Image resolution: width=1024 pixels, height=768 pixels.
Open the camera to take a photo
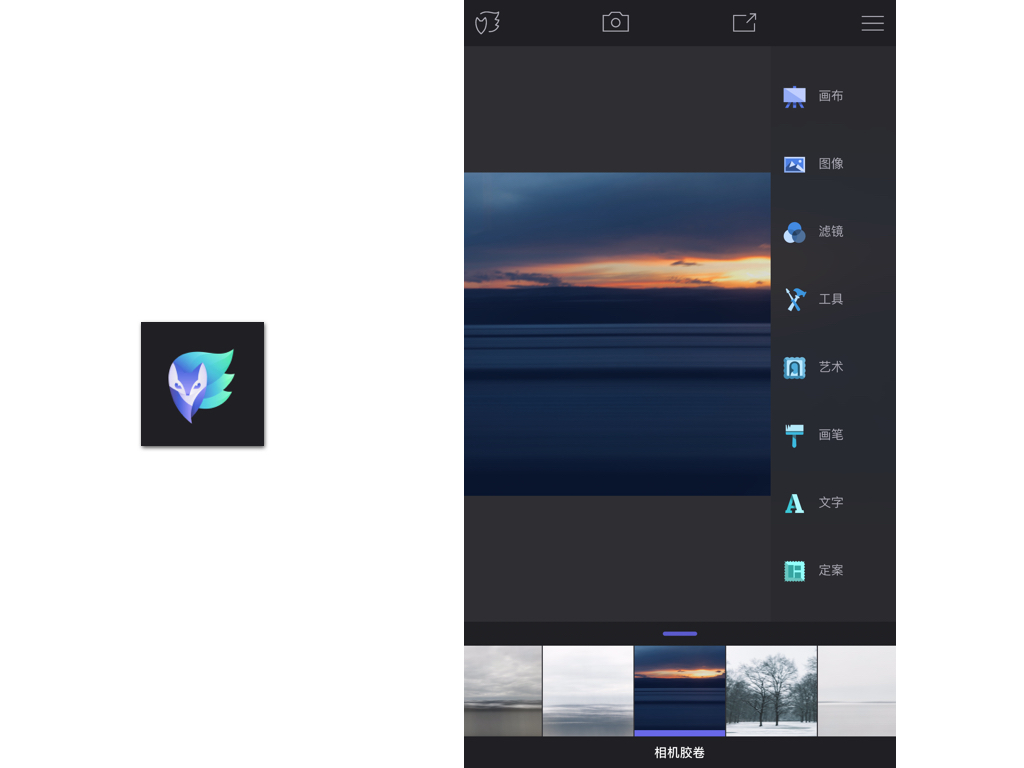pos(615,23)
